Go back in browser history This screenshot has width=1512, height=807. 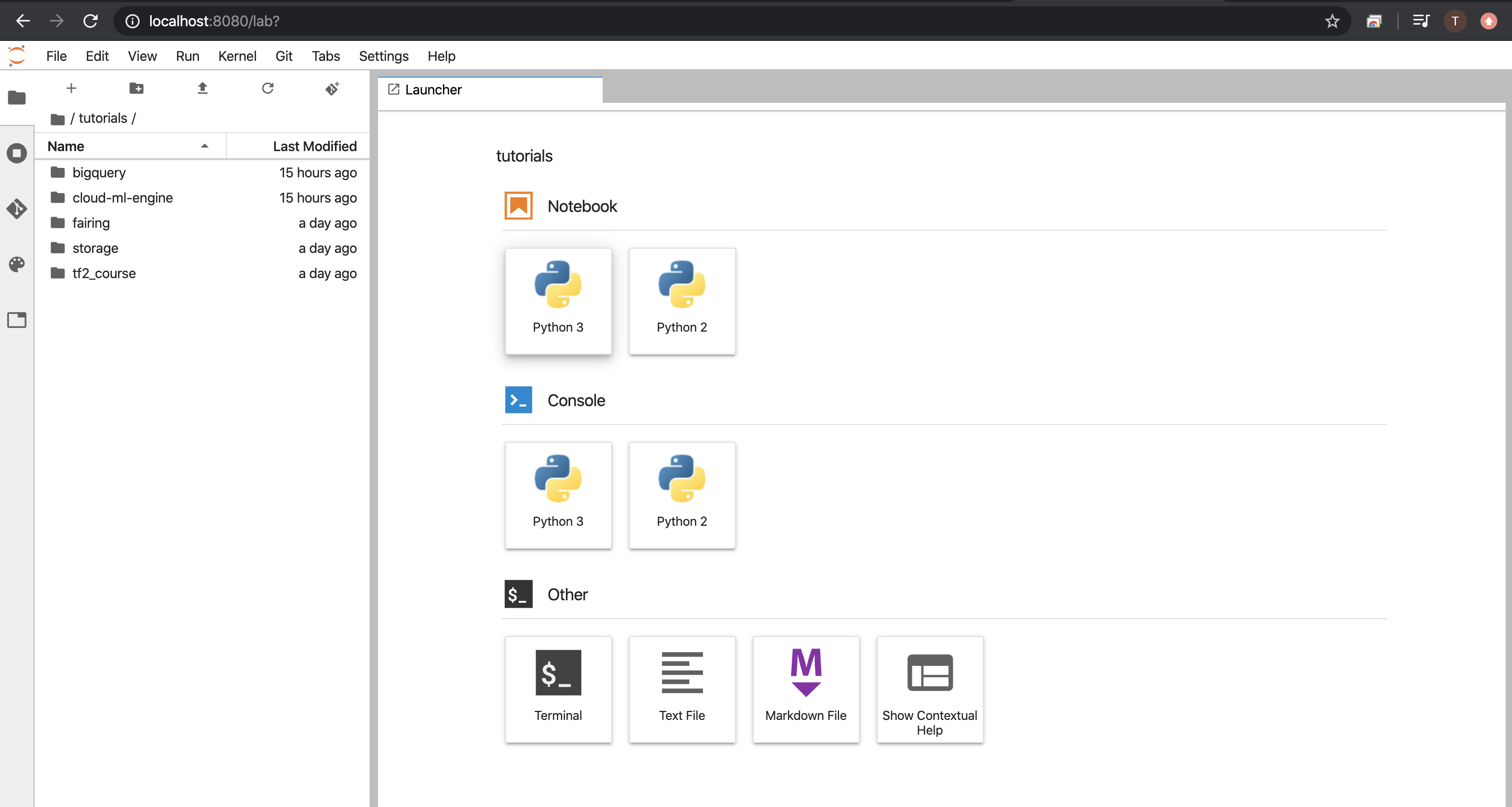coord(23,21)
